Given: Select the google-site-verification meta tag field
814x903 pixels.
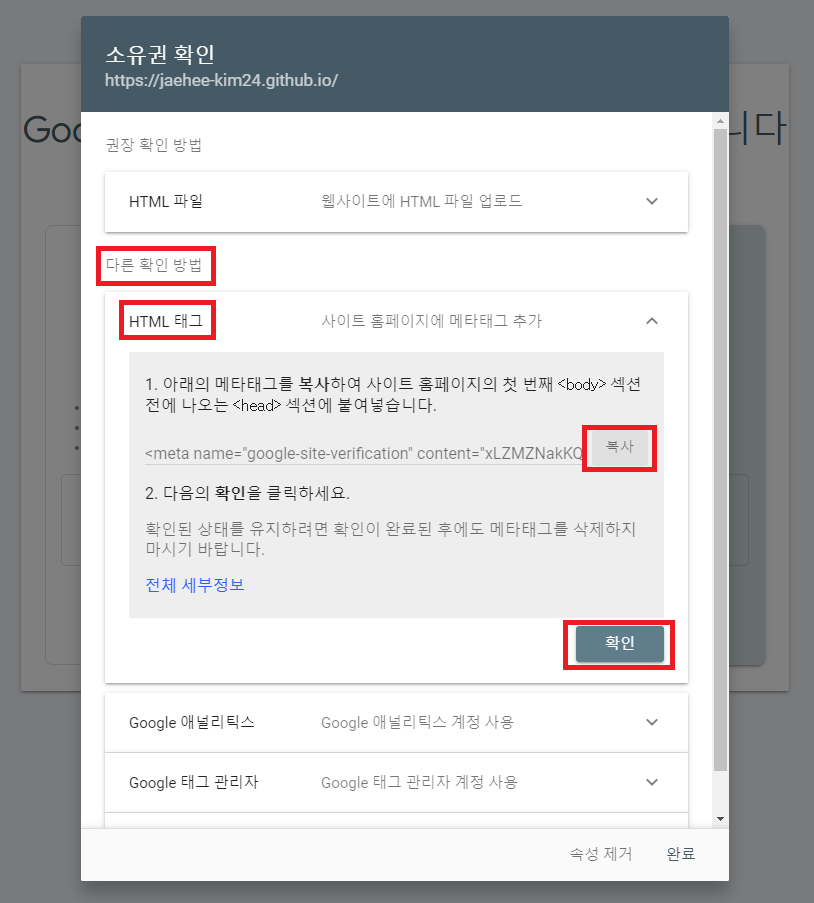Looking at the screenshot, I should click(364, 454).
